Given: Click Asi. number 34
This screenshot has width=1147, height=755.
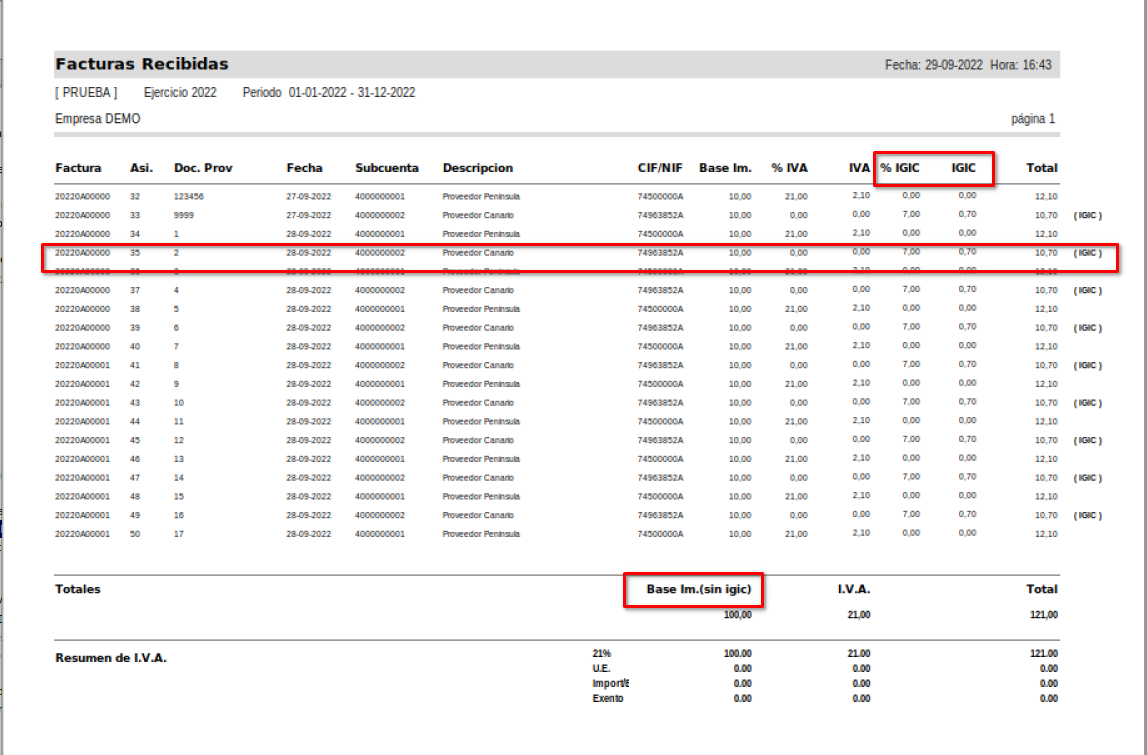Looking at the screenshot, I should tap(135, 234).
